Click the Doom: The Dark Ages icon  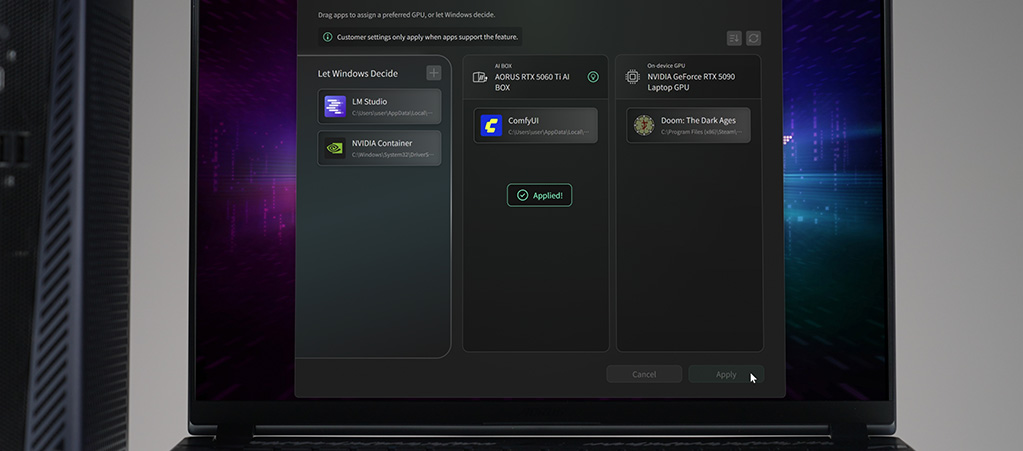point(644,125)
